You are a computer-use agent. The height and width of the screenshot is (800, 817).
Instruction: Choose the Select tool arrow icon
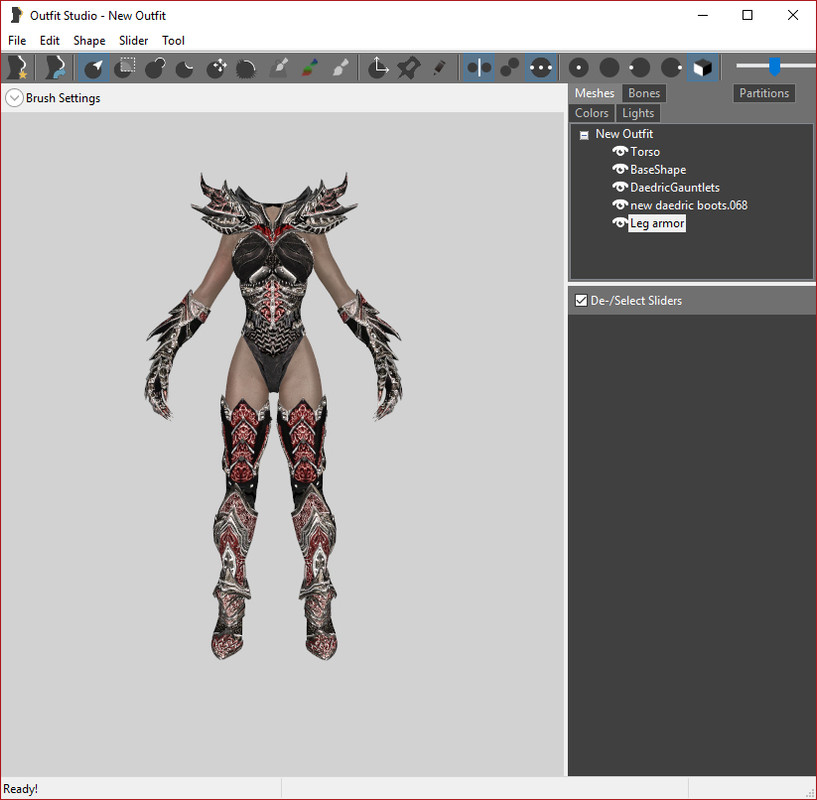[94, 67]
